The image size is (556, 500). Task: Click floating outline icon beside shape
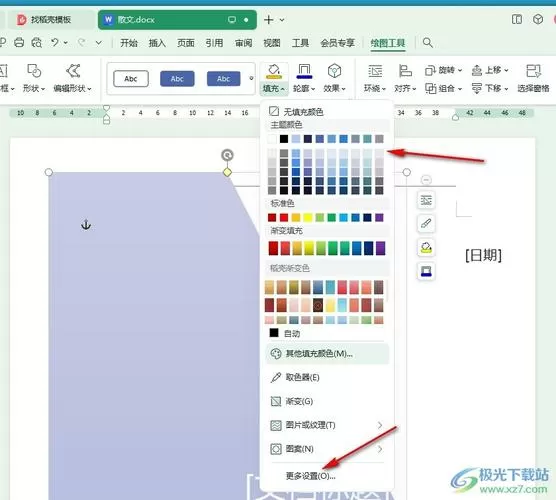[x=426, y=271]
